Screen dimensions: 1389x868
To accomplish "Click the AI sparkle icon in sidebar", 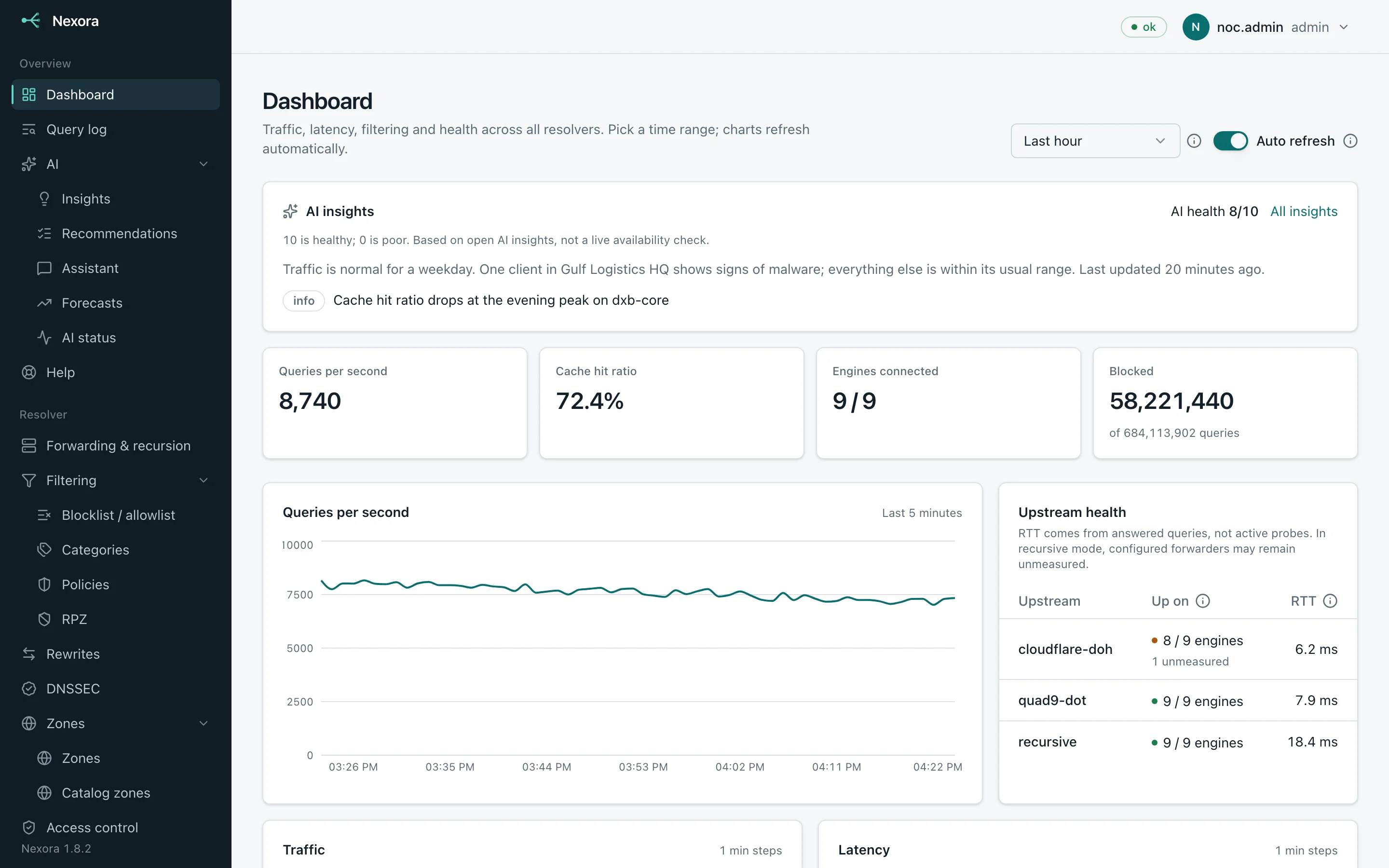I will click(x=29, y=164).
